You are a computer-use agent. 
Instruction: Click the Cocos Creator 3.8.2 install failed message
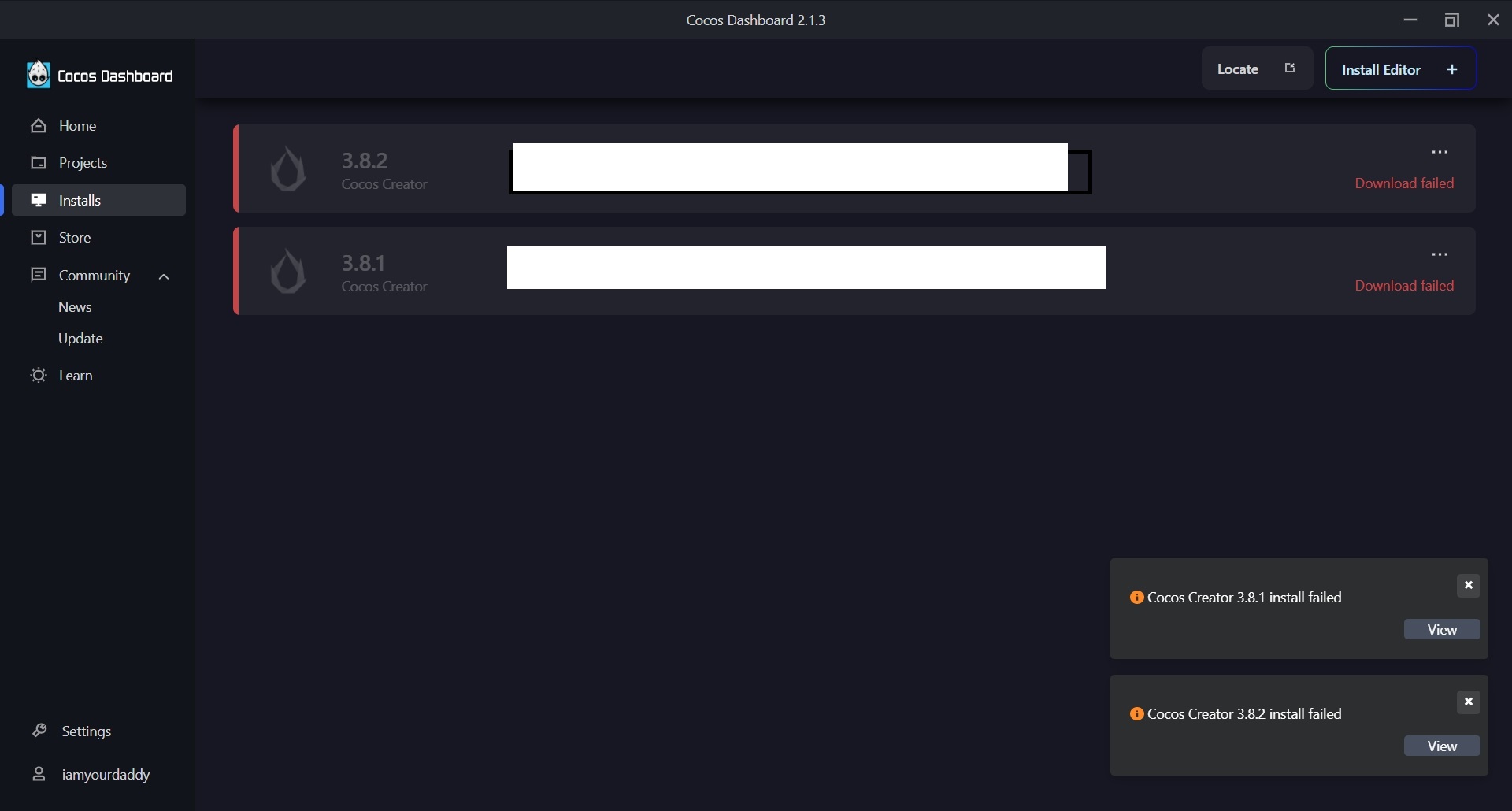pyautogui.click(x=1244, y=714)
